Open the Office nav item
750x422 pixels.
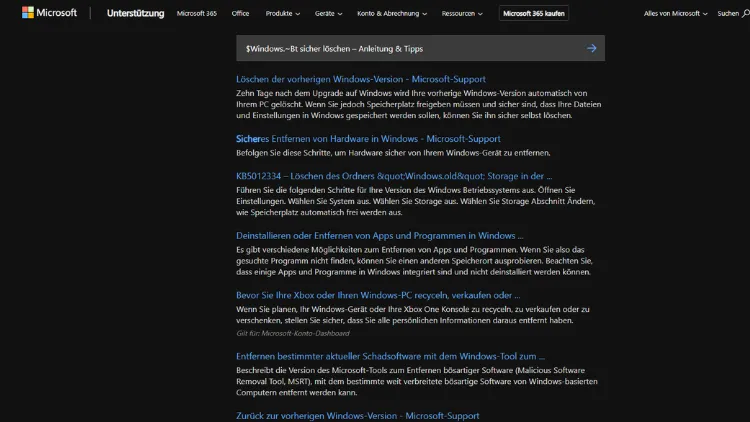tap(240, 13)
